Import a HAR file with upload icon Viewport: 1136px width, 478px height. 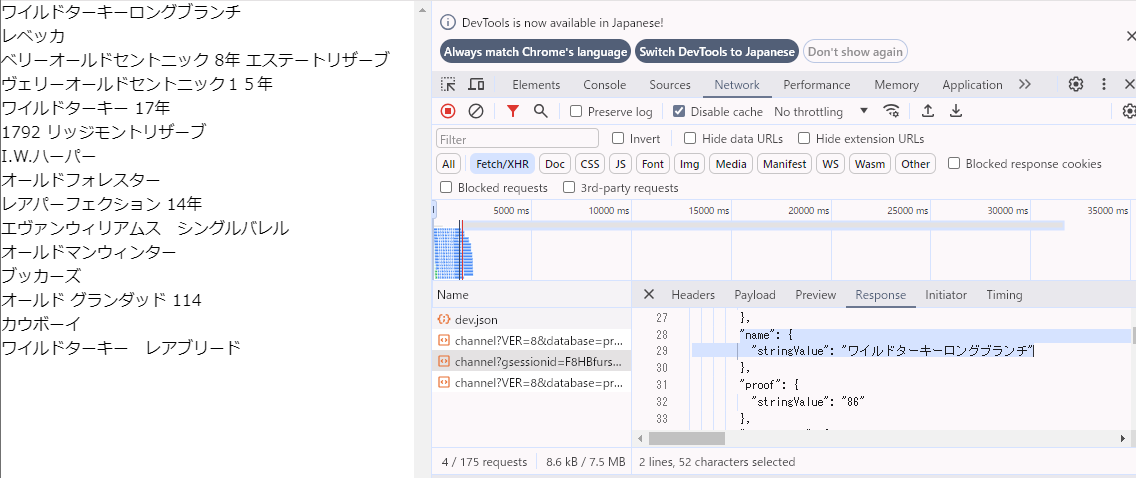click(927, 111)
